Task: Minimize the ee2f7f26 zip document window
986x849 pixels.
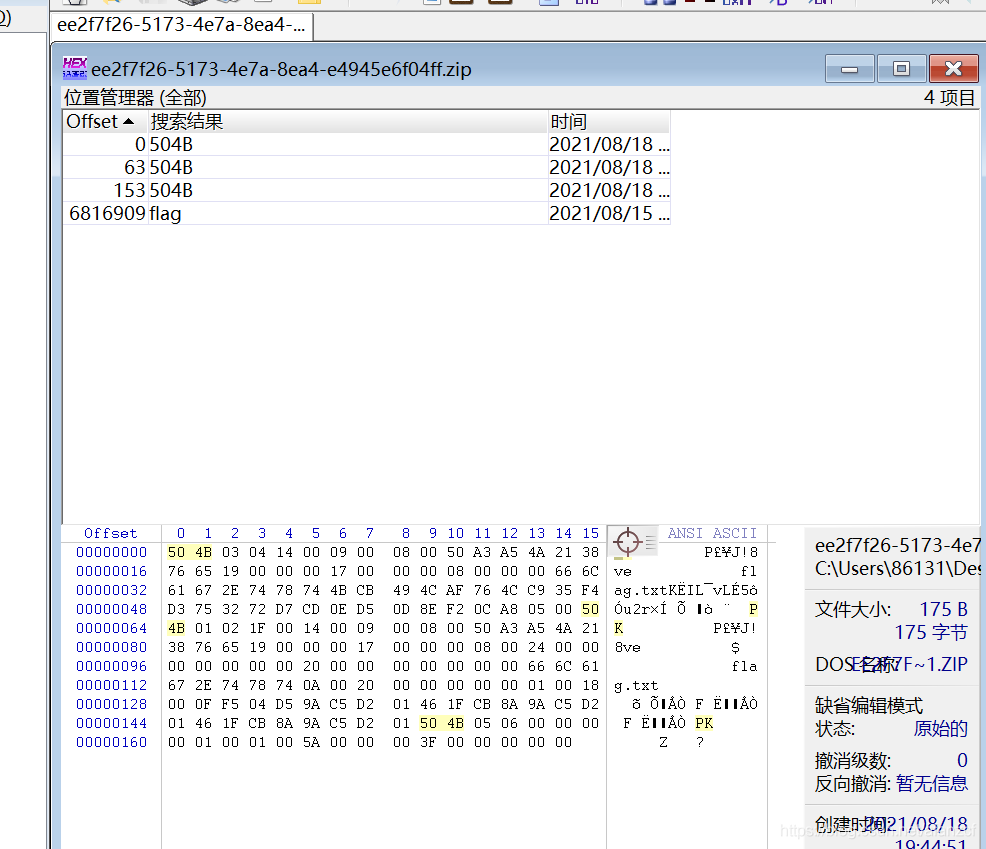Action: [x=850, y=69]
